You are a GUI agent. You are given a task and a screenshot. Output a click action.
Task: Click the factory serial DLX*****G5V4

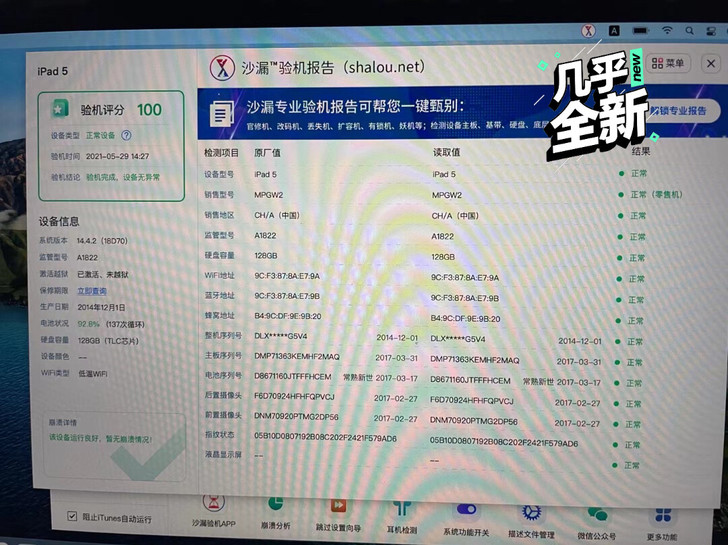(x=280, y=336)
